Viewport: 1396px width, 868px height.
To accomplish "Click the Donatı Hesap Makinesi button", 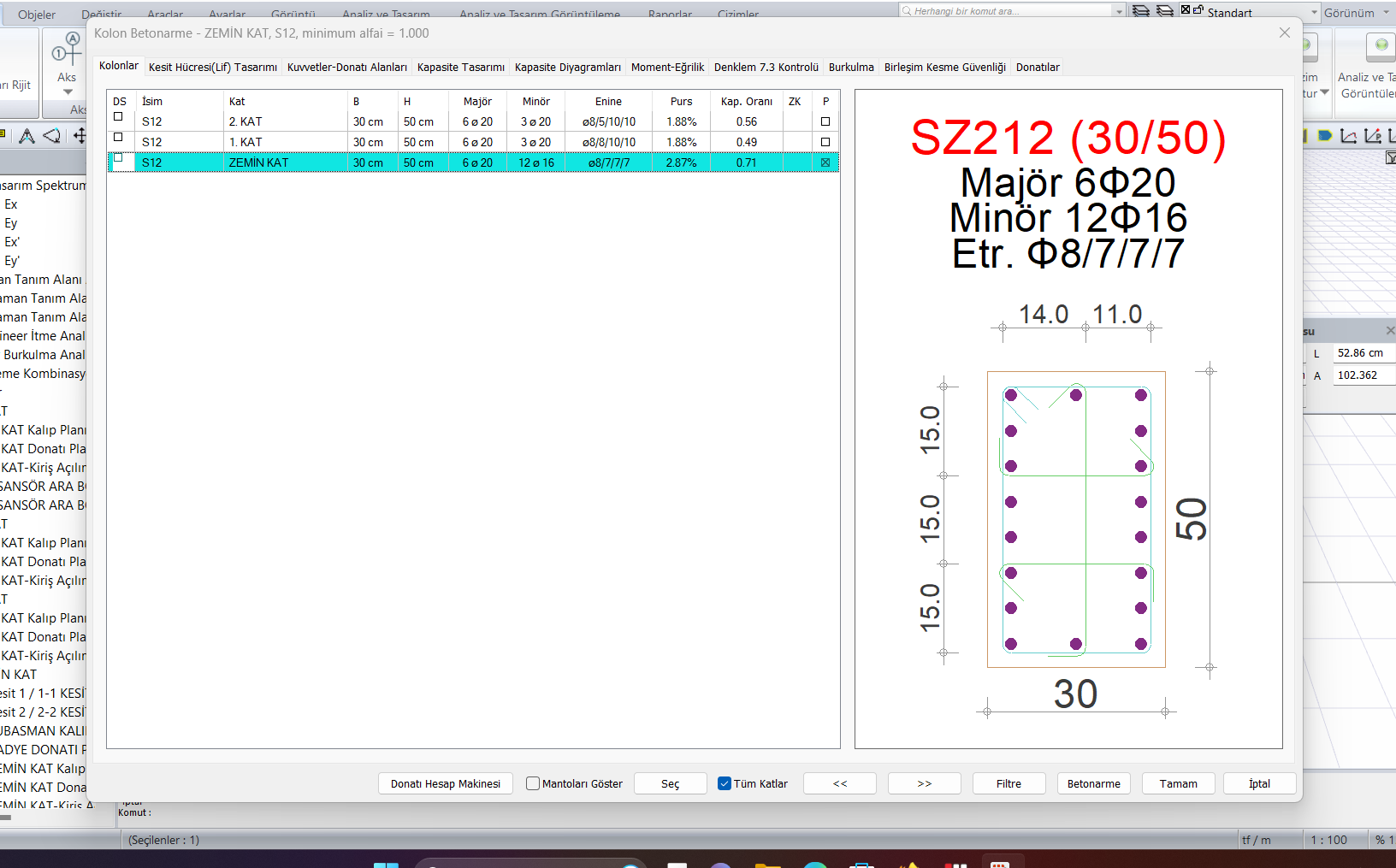I will coord(446,783).
